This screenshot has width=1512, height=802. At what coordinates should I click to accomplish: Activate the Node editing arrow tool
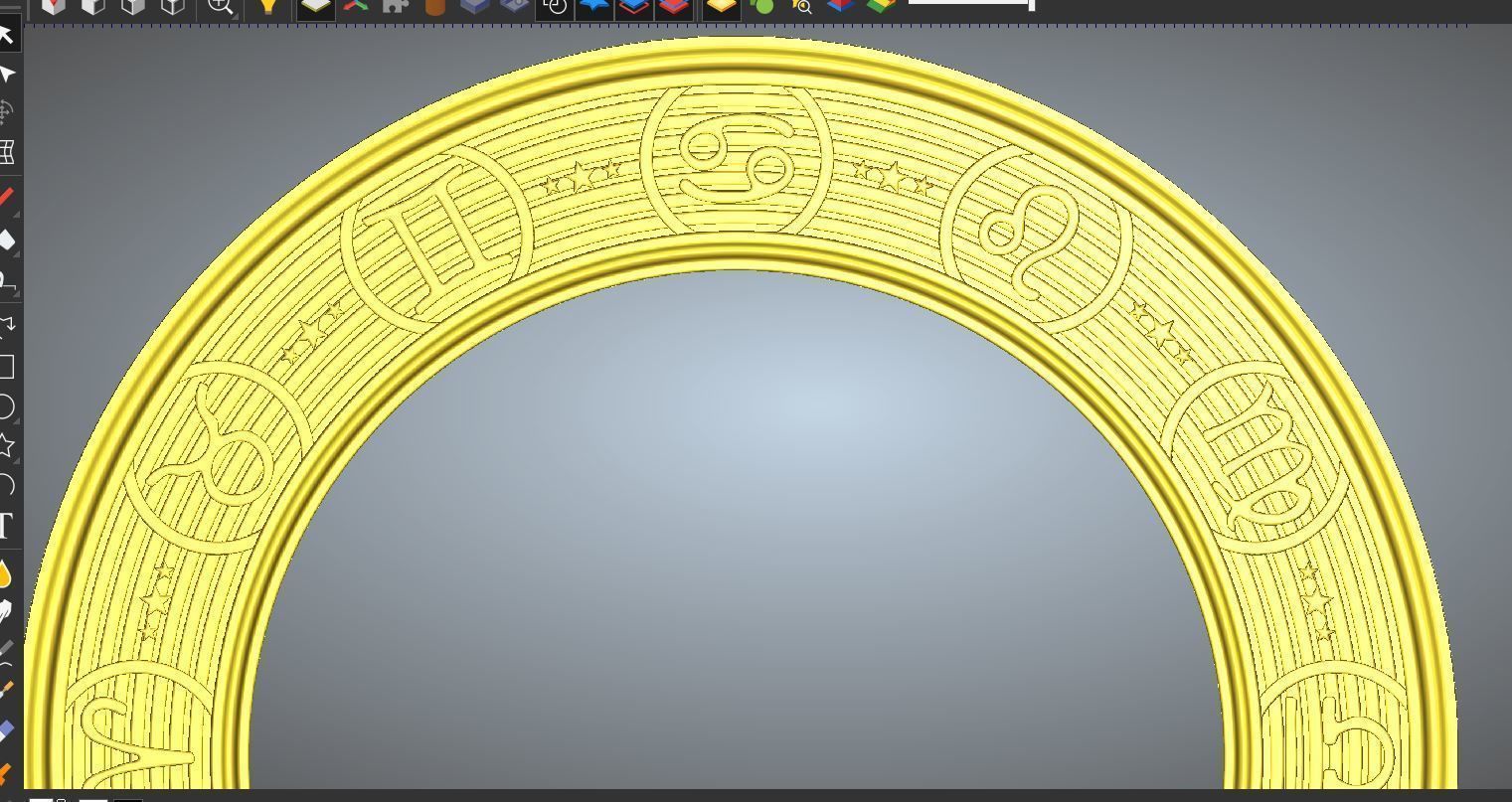(7, 75)
